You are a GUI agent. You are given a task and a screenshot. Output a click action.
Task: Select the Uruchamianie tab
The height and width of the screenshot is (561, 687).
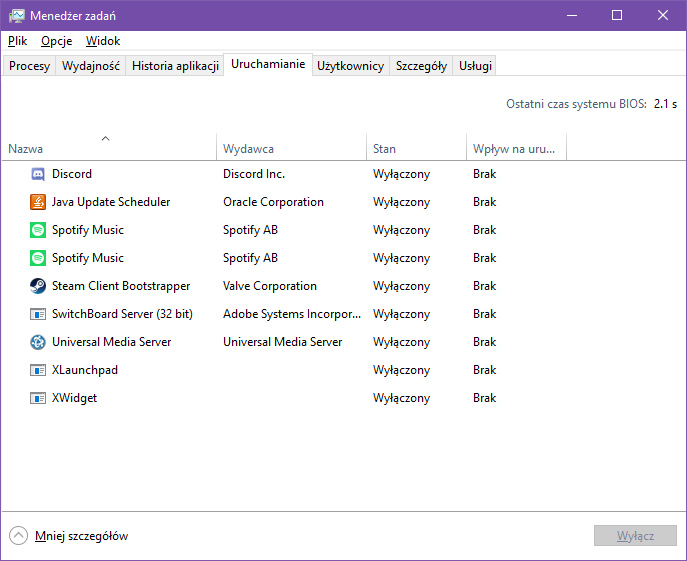[268, 64]
